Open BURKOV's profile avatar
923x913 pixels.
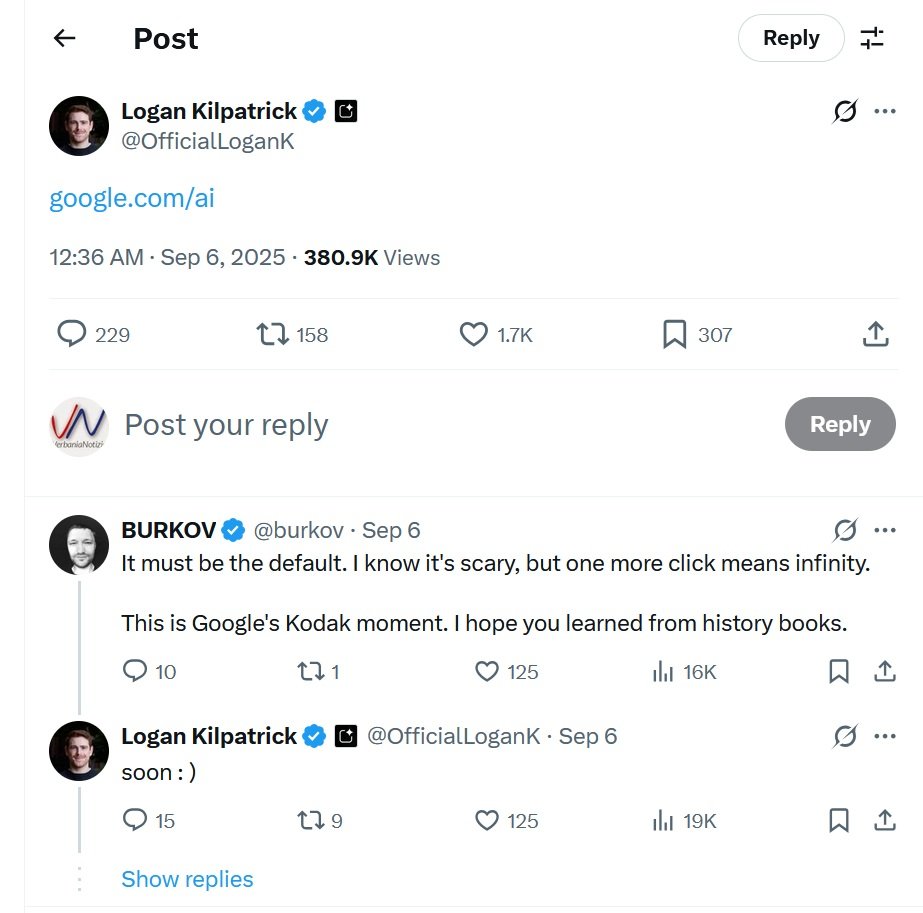click(79, 546)
